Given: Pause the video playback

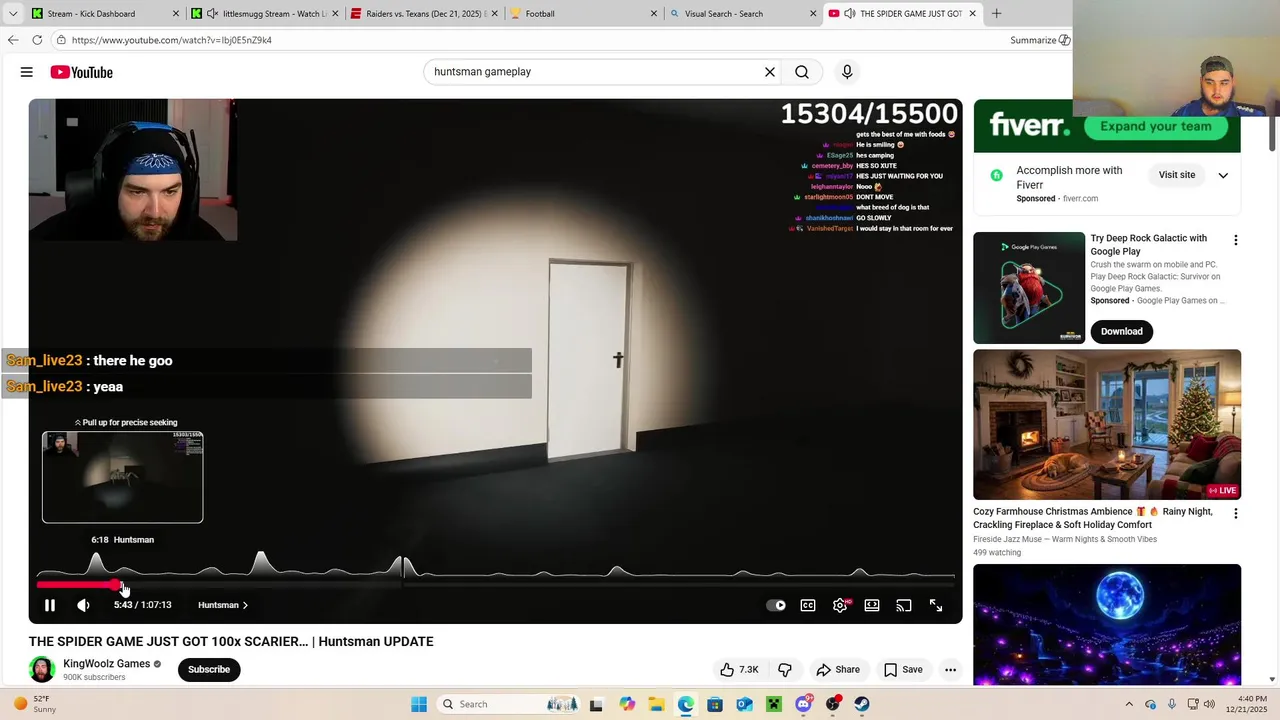Looking at the screenshot, I should click(50, 605).
